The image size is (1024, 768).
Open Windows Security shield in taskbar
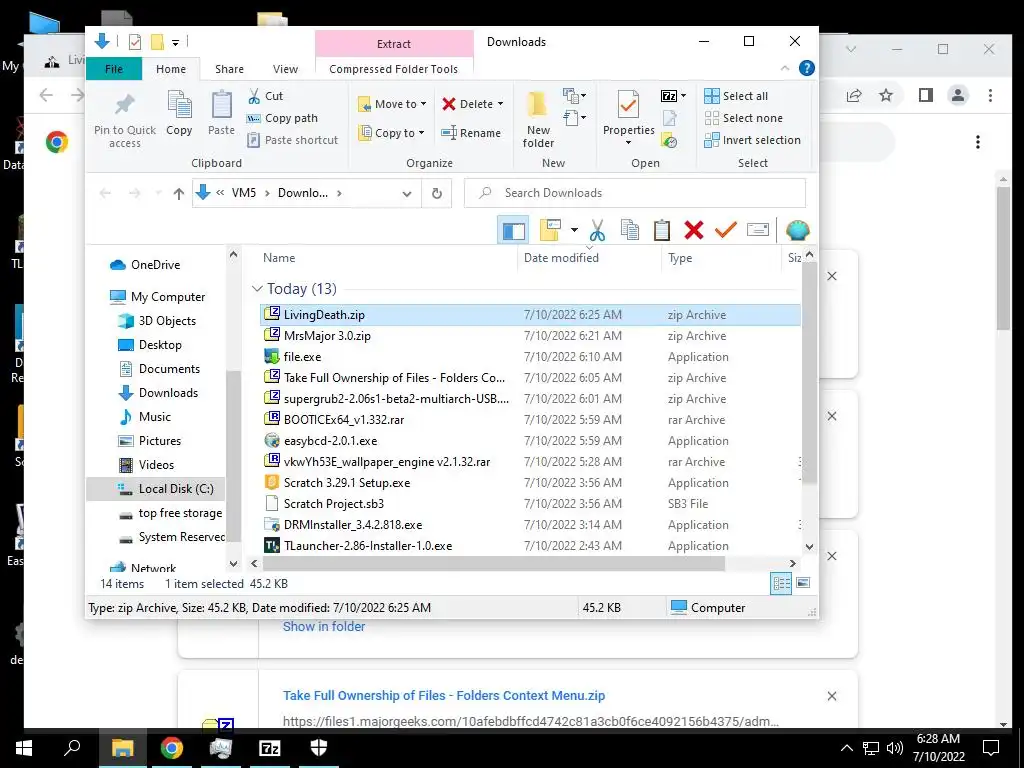pyautogui.click(x=319, y=748)
